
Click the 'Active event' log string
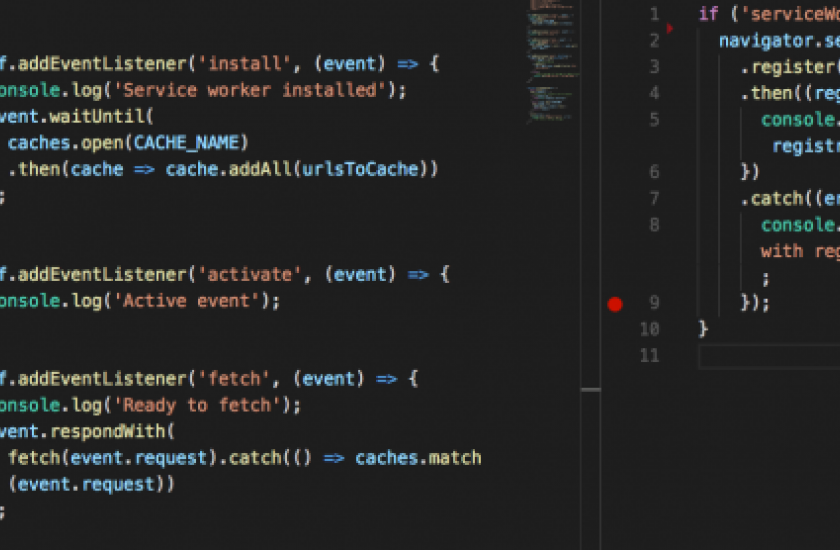click(x=187, y=301)
